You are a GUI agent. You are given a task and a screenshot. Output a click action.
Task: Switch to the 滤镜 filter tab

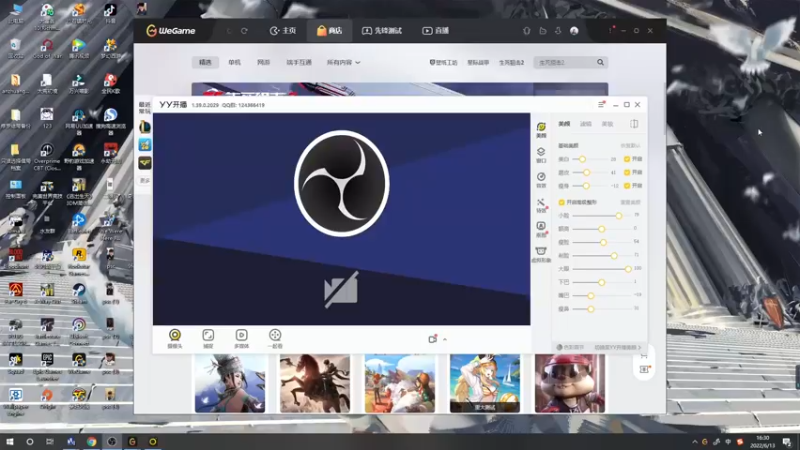(x=586, y=124)
